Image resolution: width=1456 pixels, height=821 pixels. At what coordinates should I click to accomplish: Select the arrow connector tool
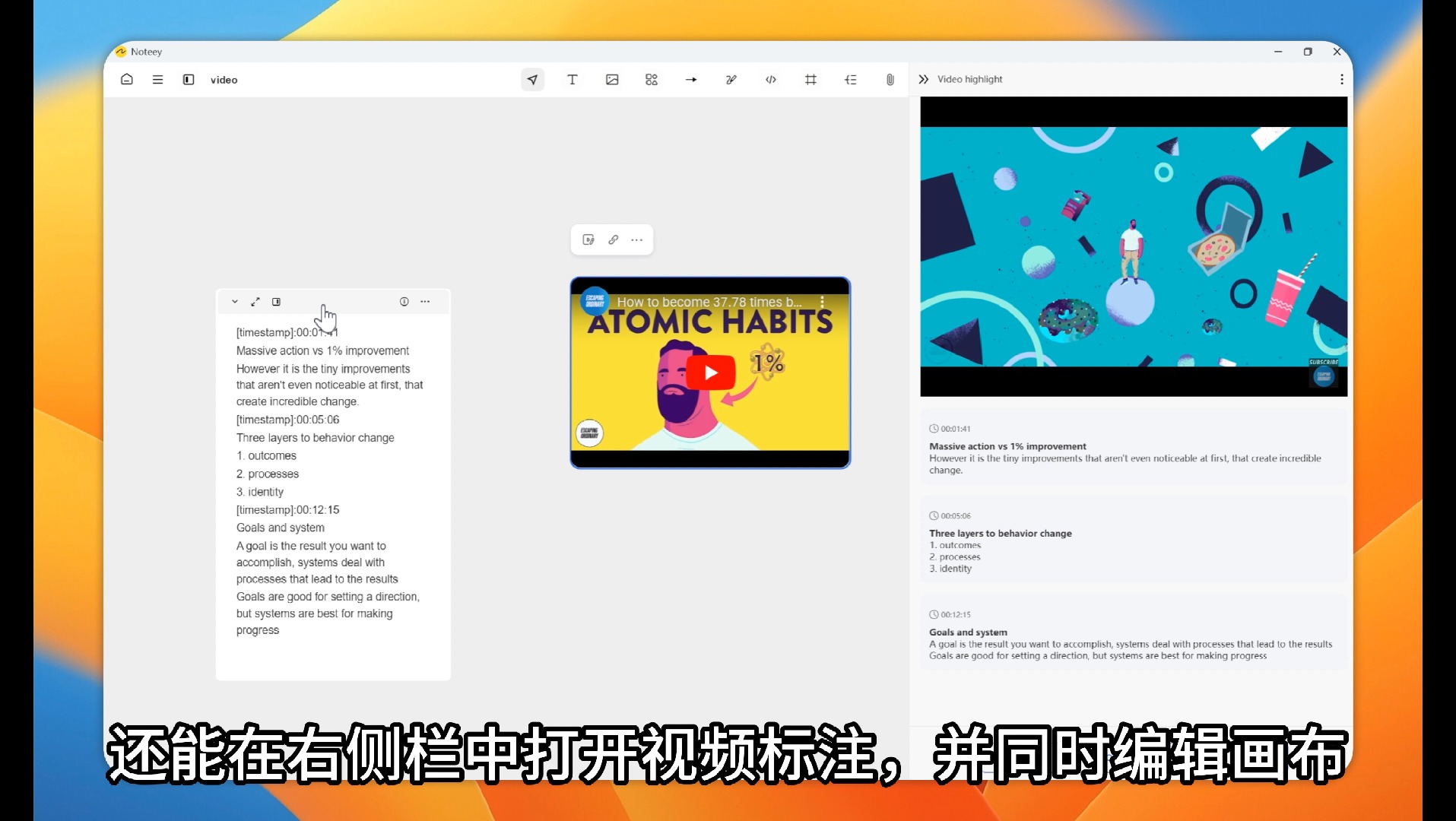(691, 79)
